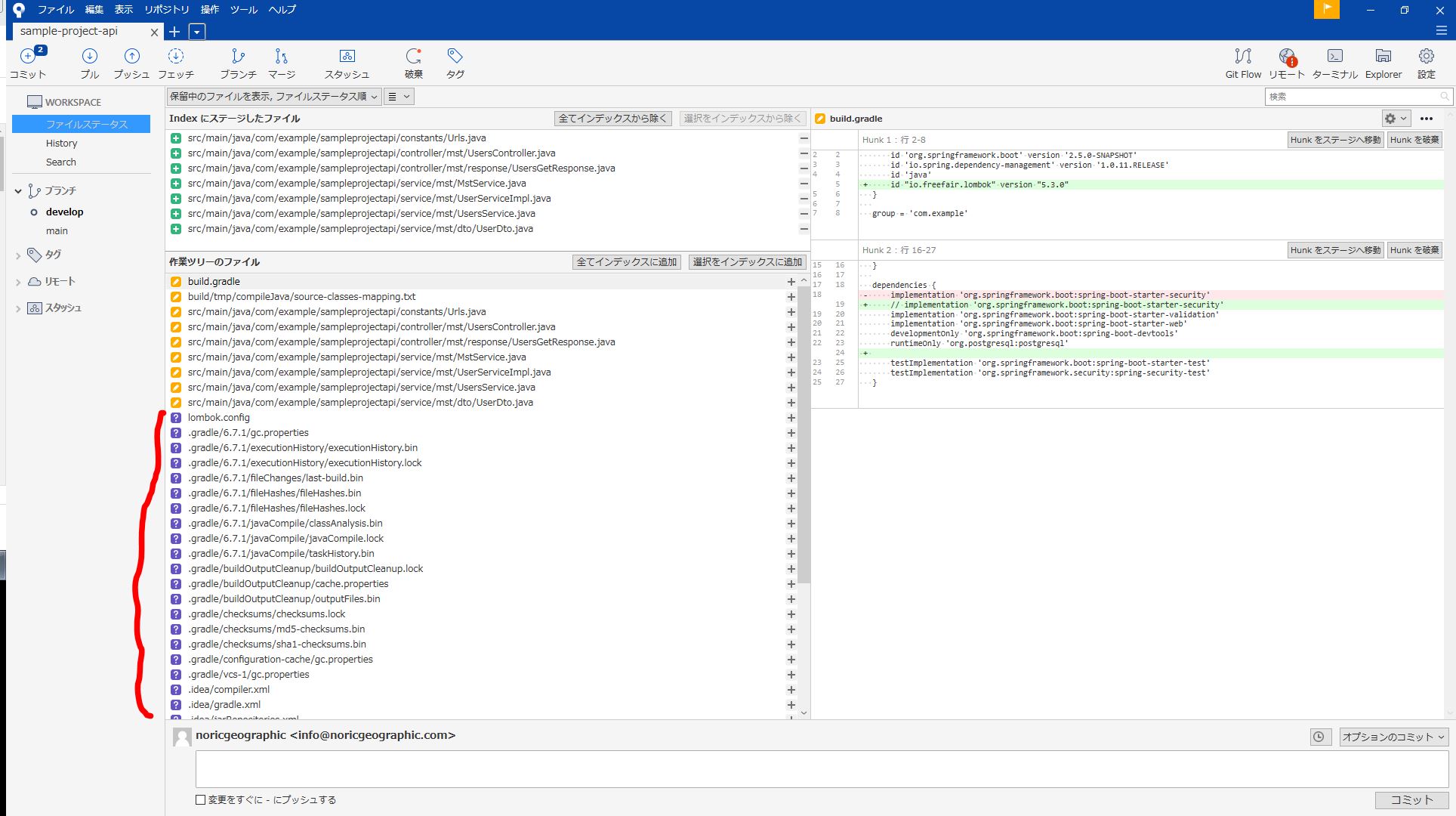Screen dimensions: 1456x816
Task: Click 全てインデックスに追加 to stage all files
Action: pos(627,261)
